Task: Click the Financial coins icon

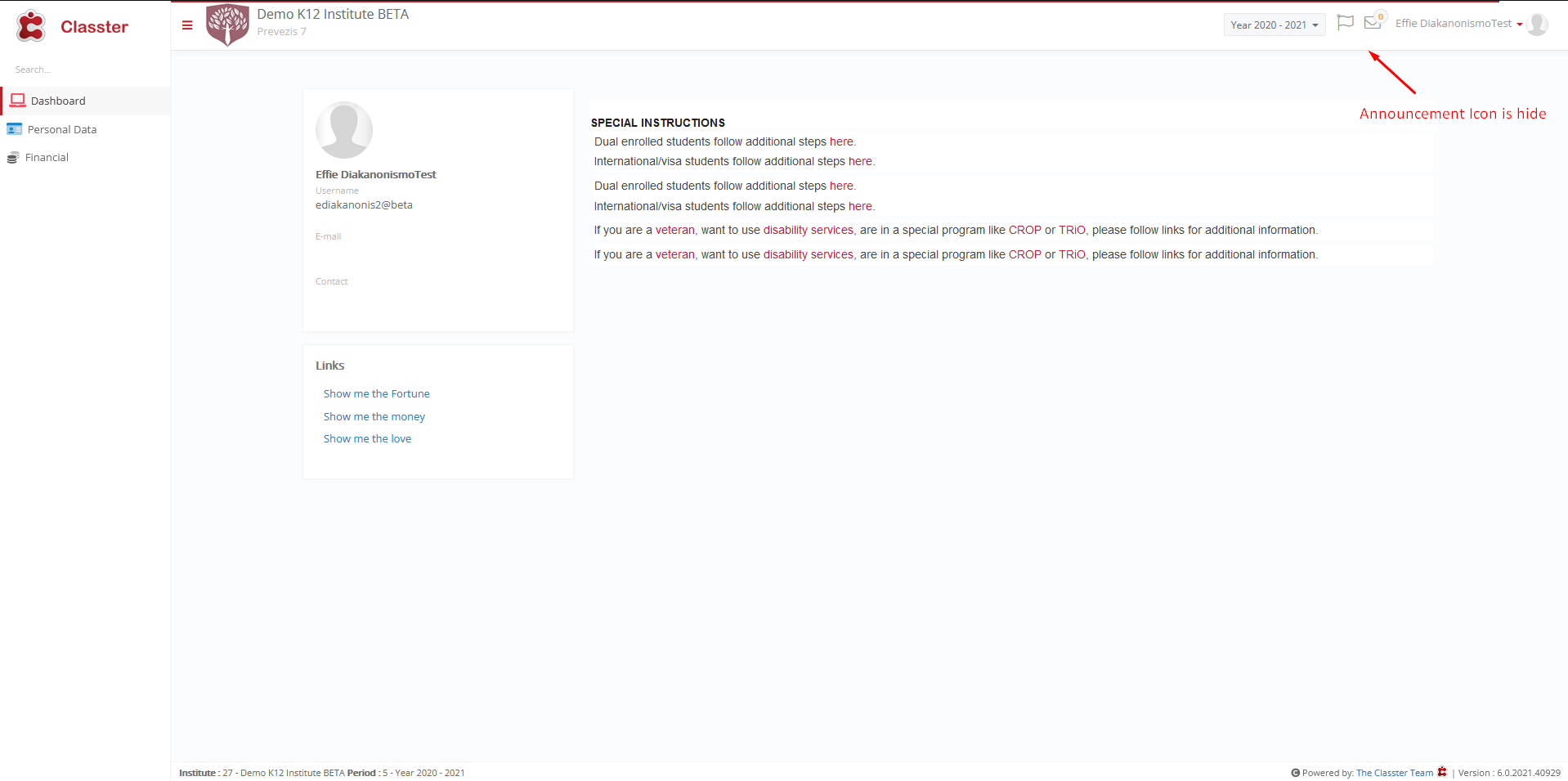Action: pyautogui.click(x=13, y=158)
